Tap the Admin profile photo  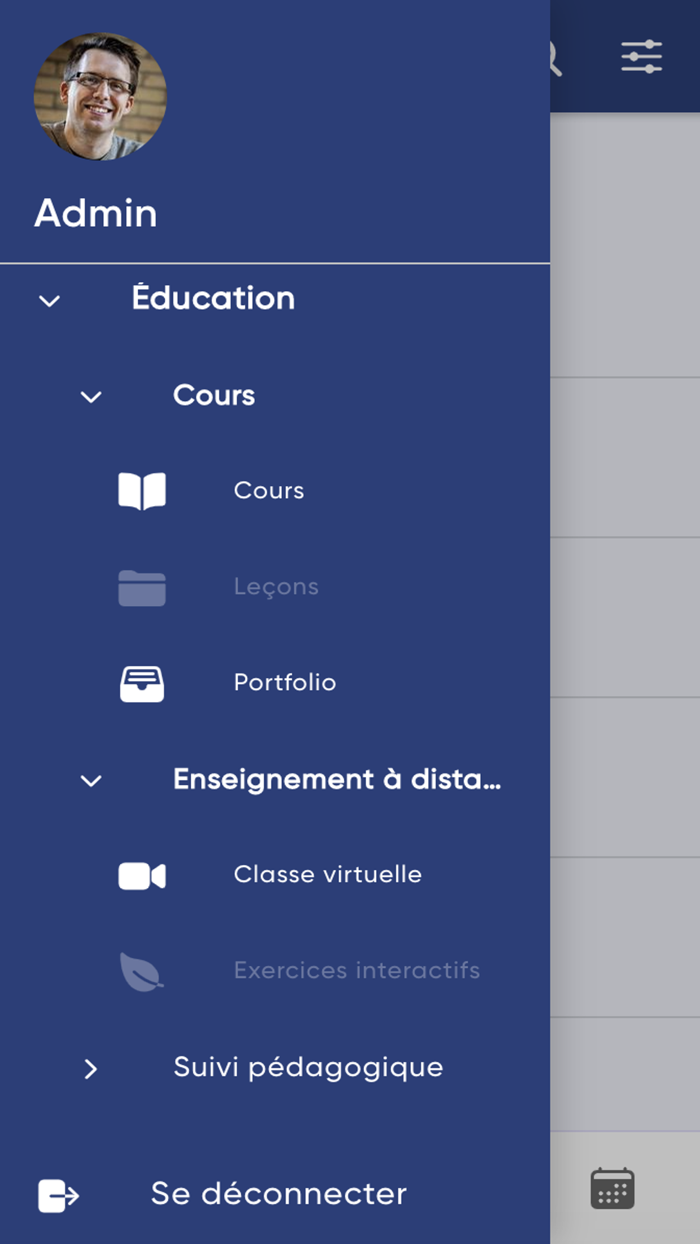click(100, 97)
